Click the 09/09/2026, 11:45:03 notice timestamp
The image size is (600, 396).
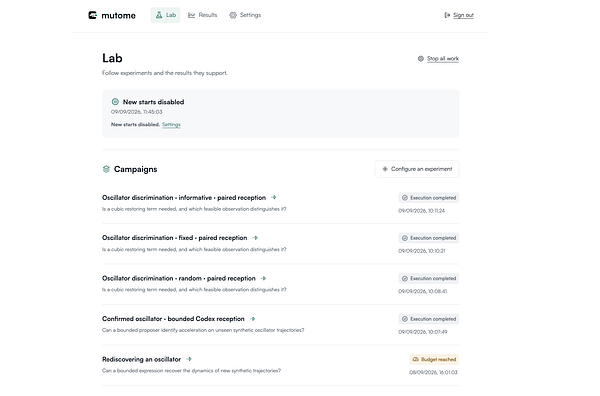click(x=137, y=112)
